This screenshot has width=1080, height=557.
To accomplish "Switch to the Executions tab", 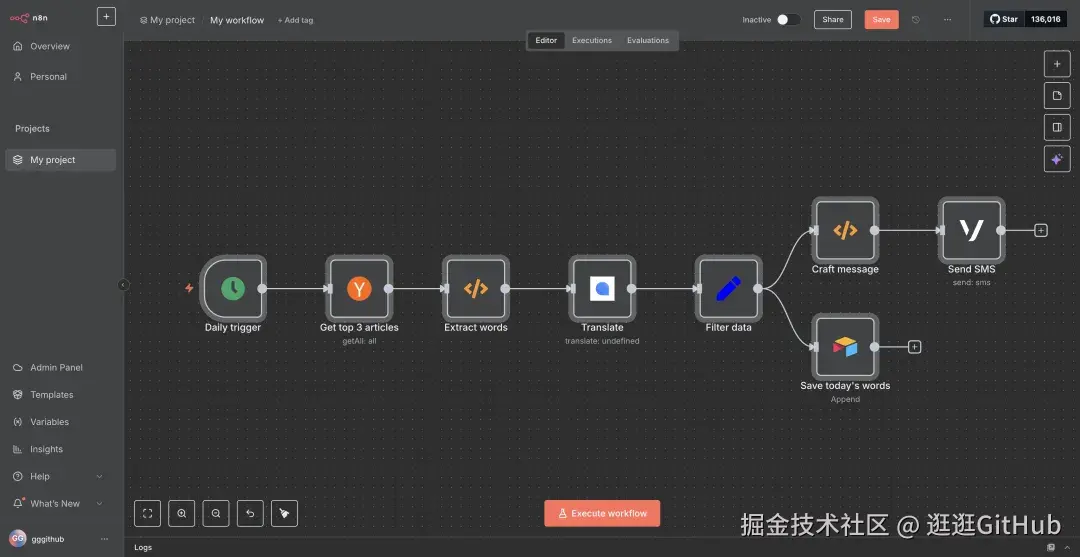I will (592, 41).
